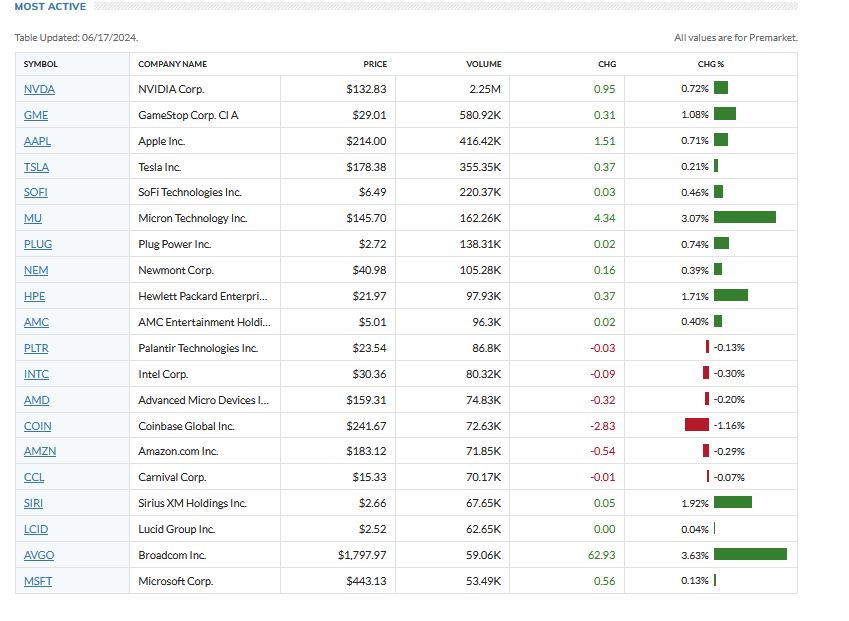Click the MU symbol link

click(x=33, y=218)
